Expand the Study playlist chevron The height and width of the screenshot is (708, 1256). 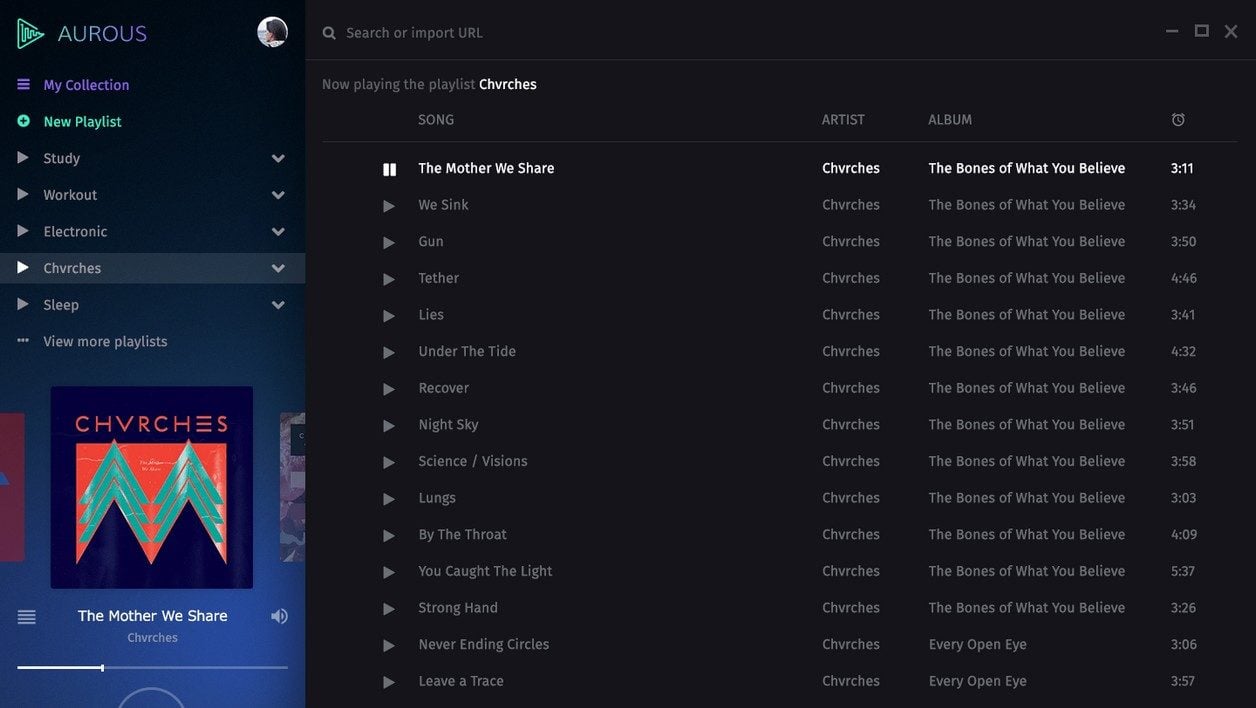point(278,158)
